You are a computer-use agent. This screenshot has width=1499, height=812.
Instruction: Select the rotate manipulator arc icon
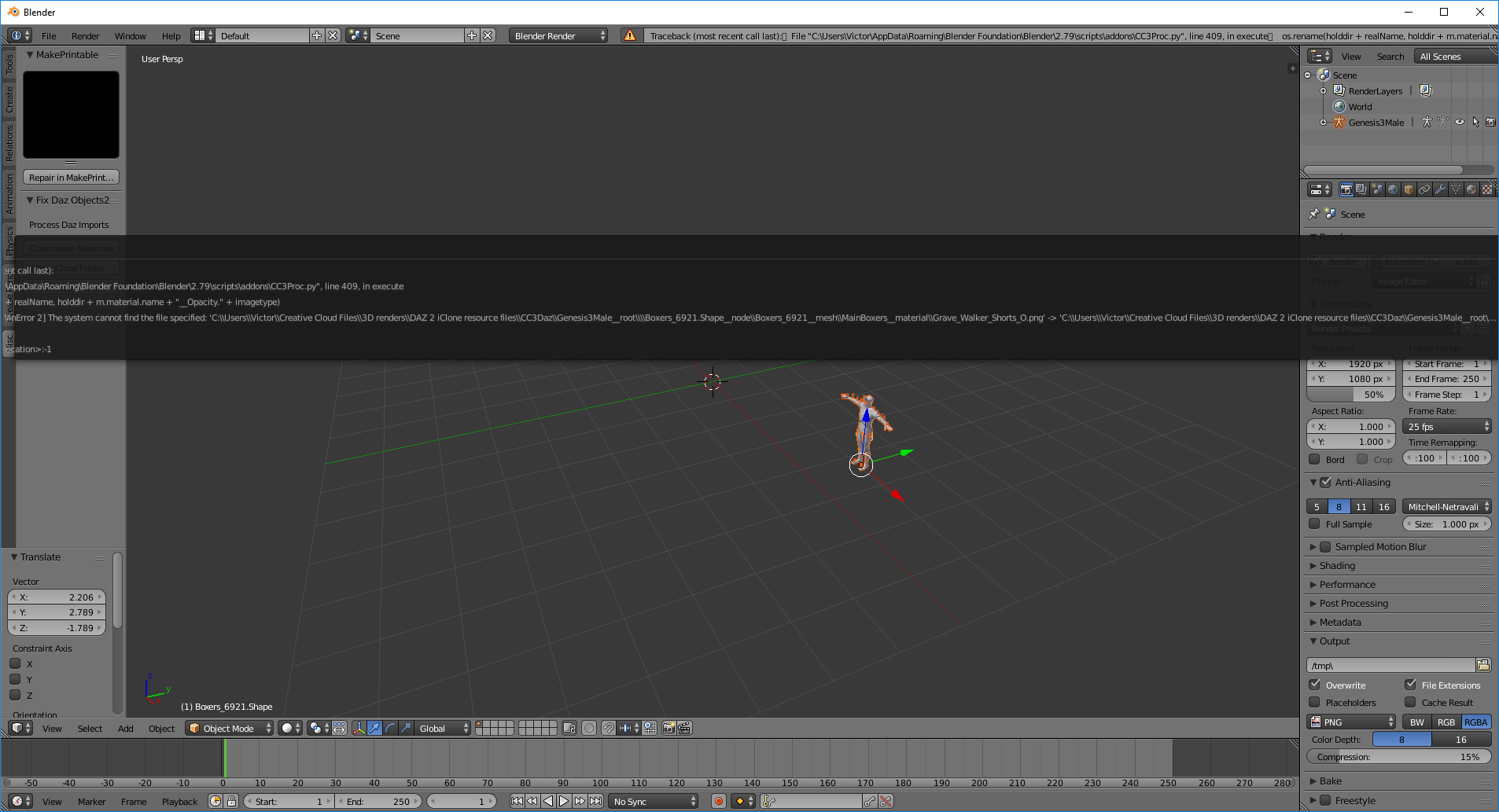coord(390,728)
